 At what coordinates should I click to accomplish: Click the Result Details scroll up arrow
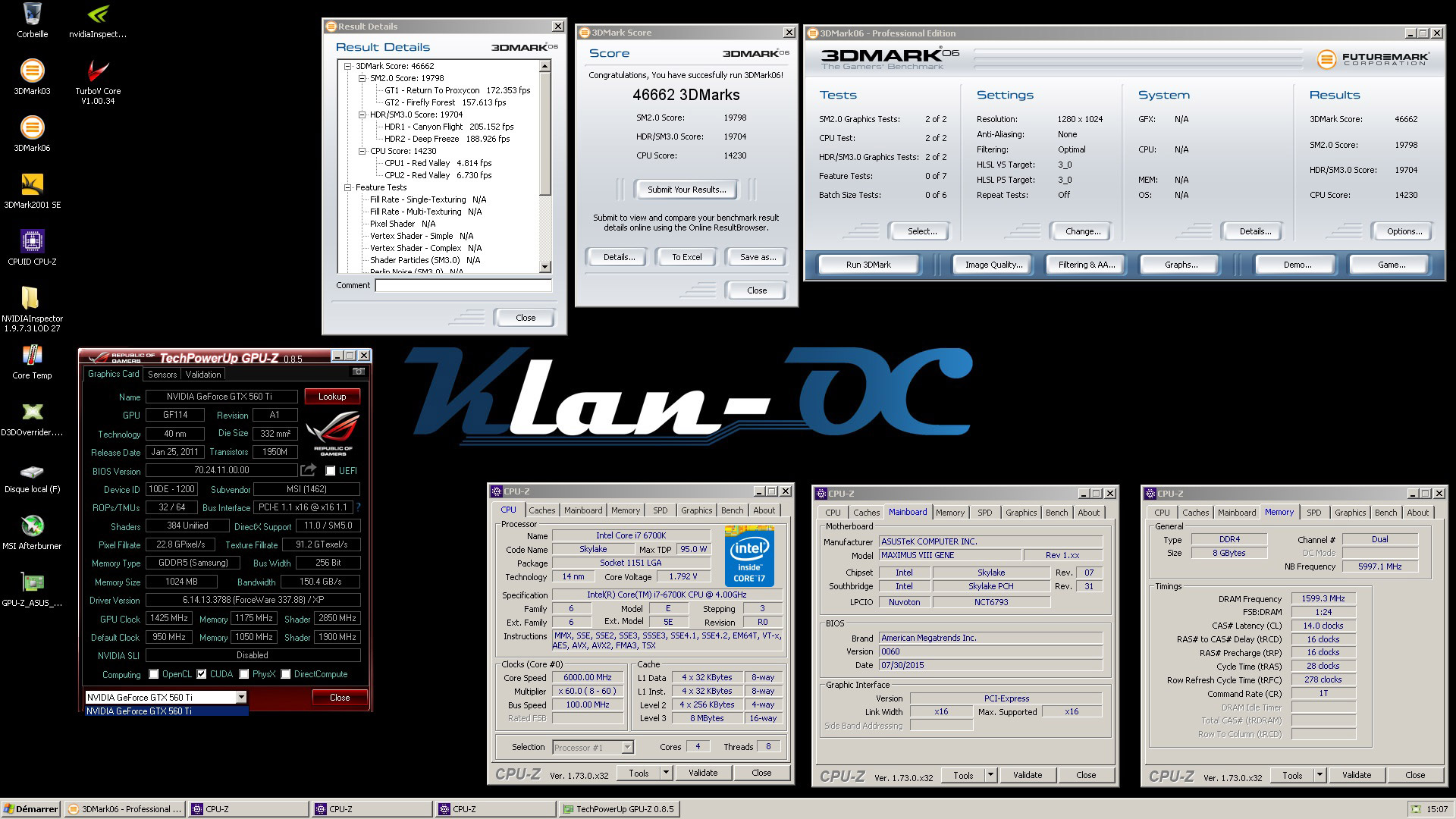click(544, 66)
